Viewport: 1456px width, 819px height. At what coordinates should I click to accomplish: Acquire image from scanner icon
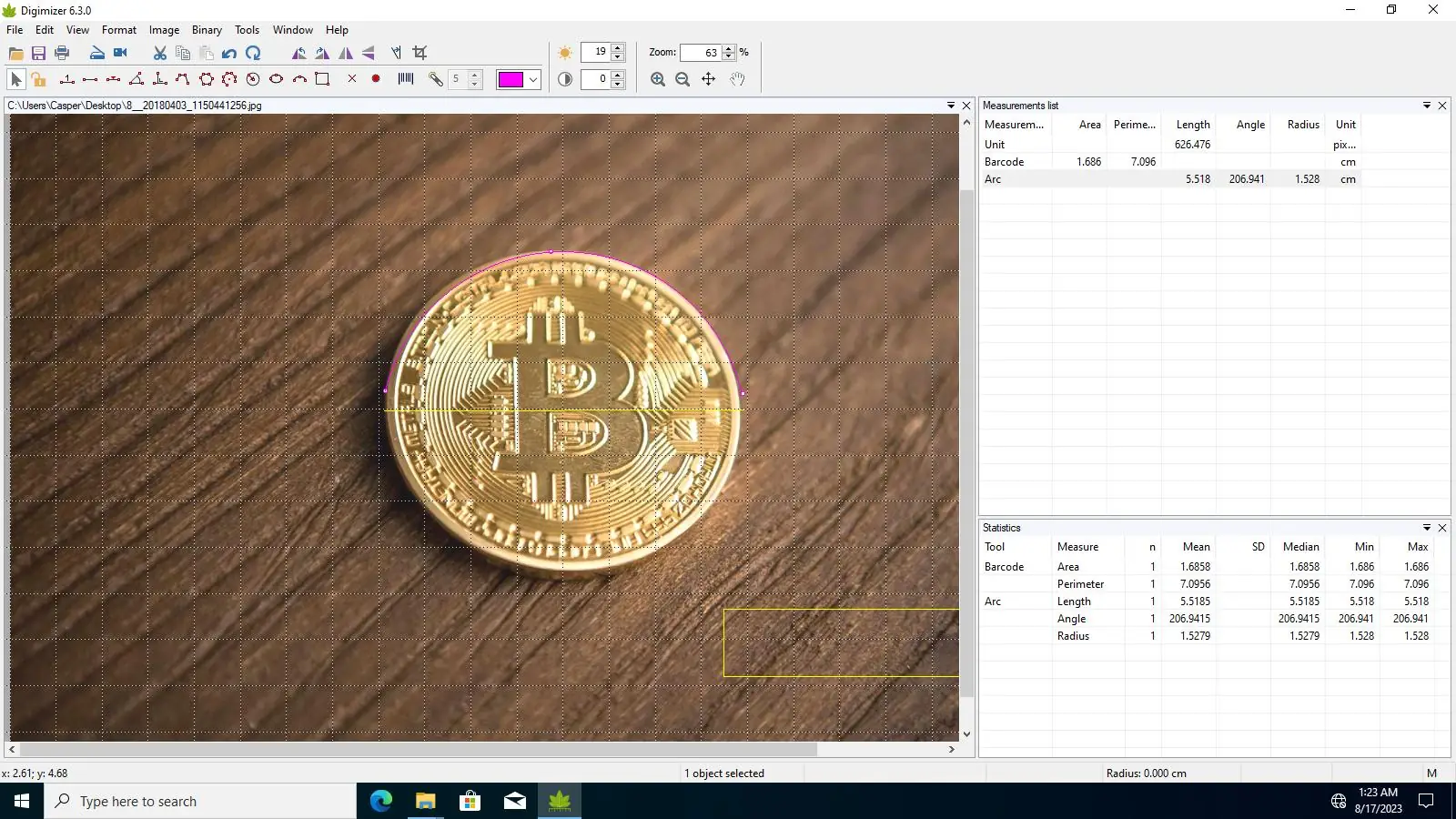coord(96,53)
